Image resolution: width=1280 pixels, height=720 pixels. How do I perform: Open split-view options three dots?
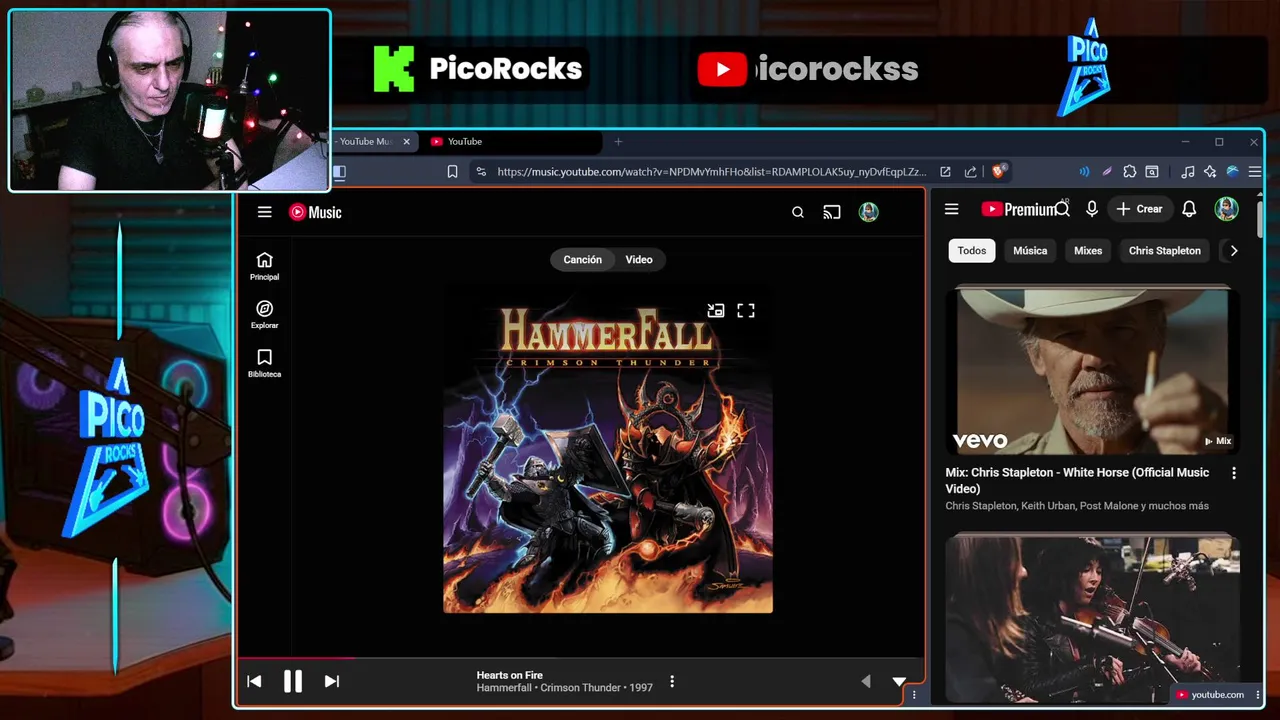pos(914,694)
